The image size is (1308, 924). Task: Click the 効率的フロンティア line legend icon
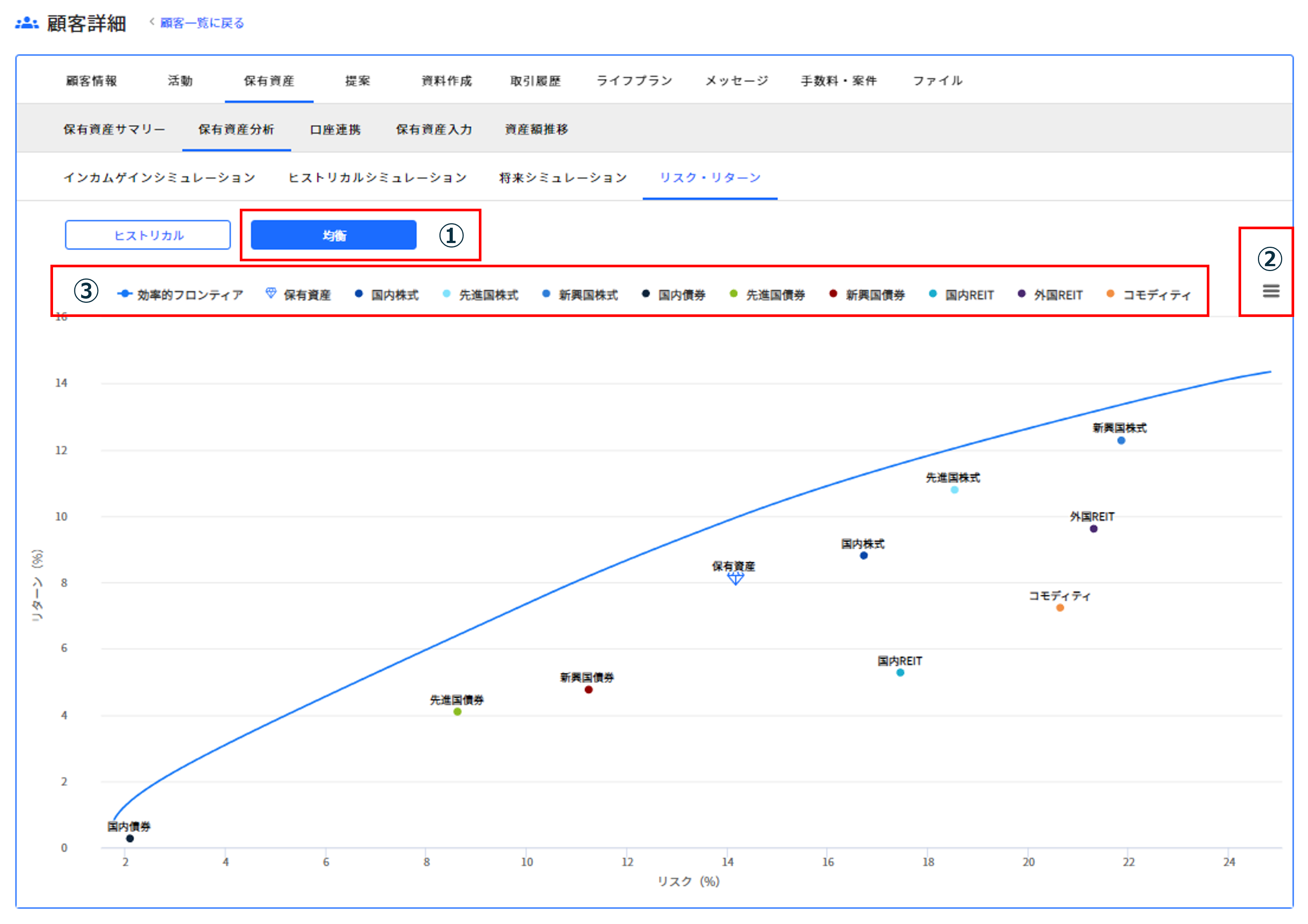point(124,294)
